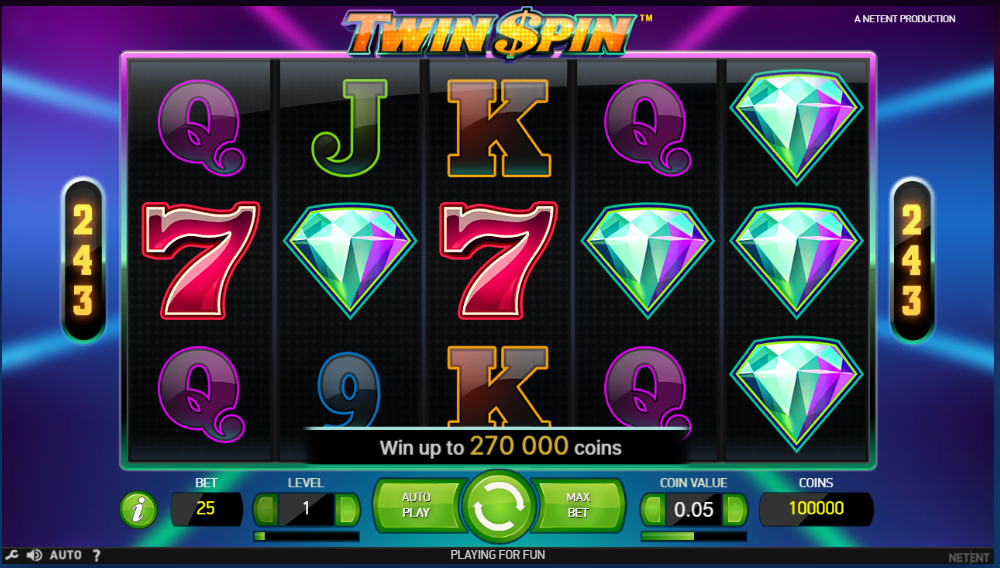Adjust the level slider bar

coord(306,536)
